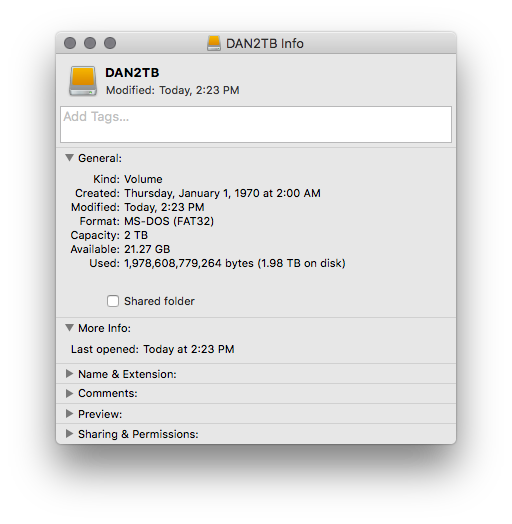
Task: Expand the Preview section
Action: point(70,414)
